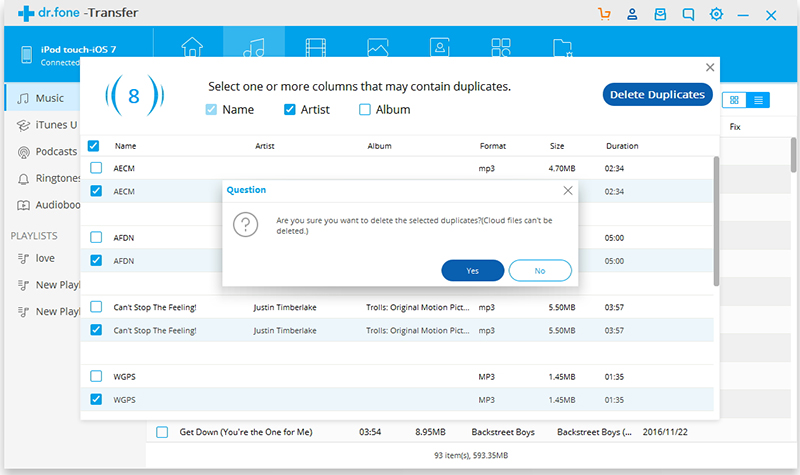
Task: Click the Fix column header
Action: tap(735, 127)
